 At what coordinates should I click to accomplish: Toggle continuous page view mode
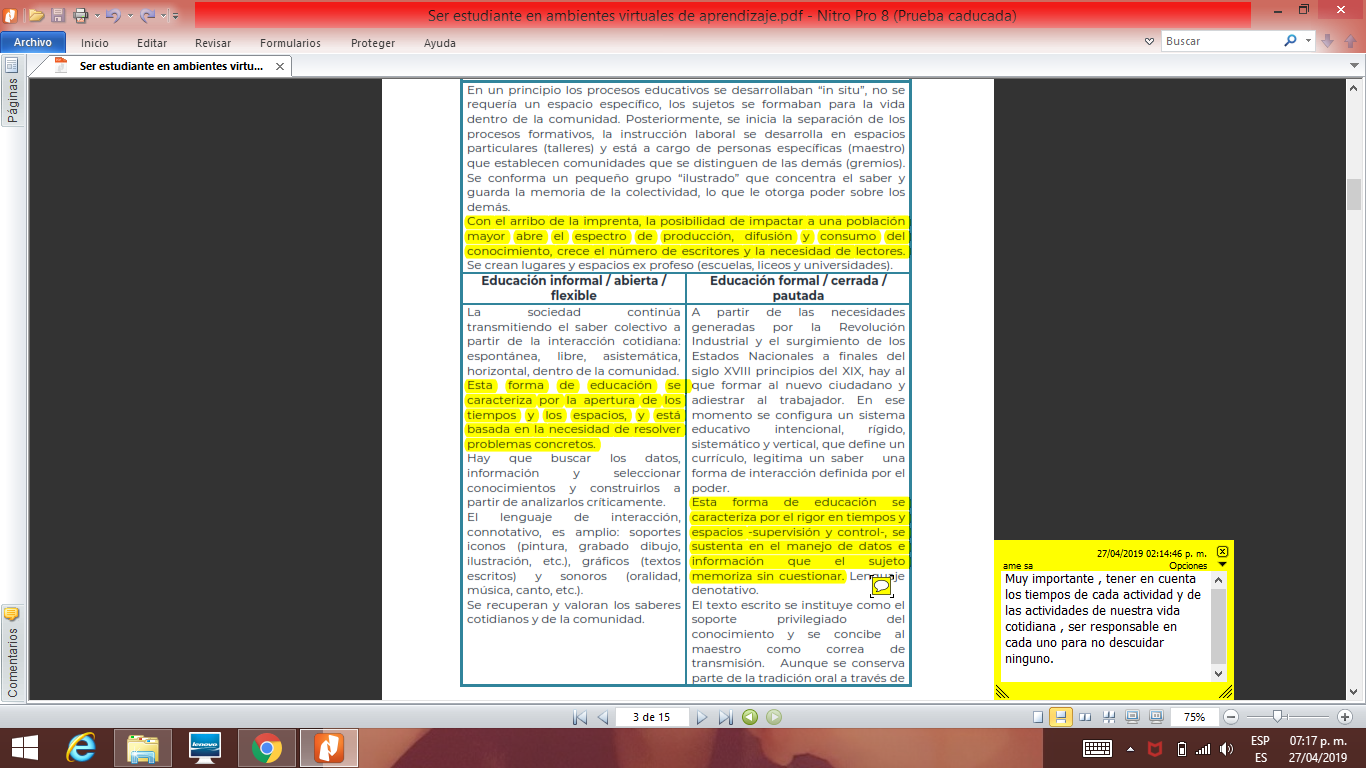[x=1061, y=717]
